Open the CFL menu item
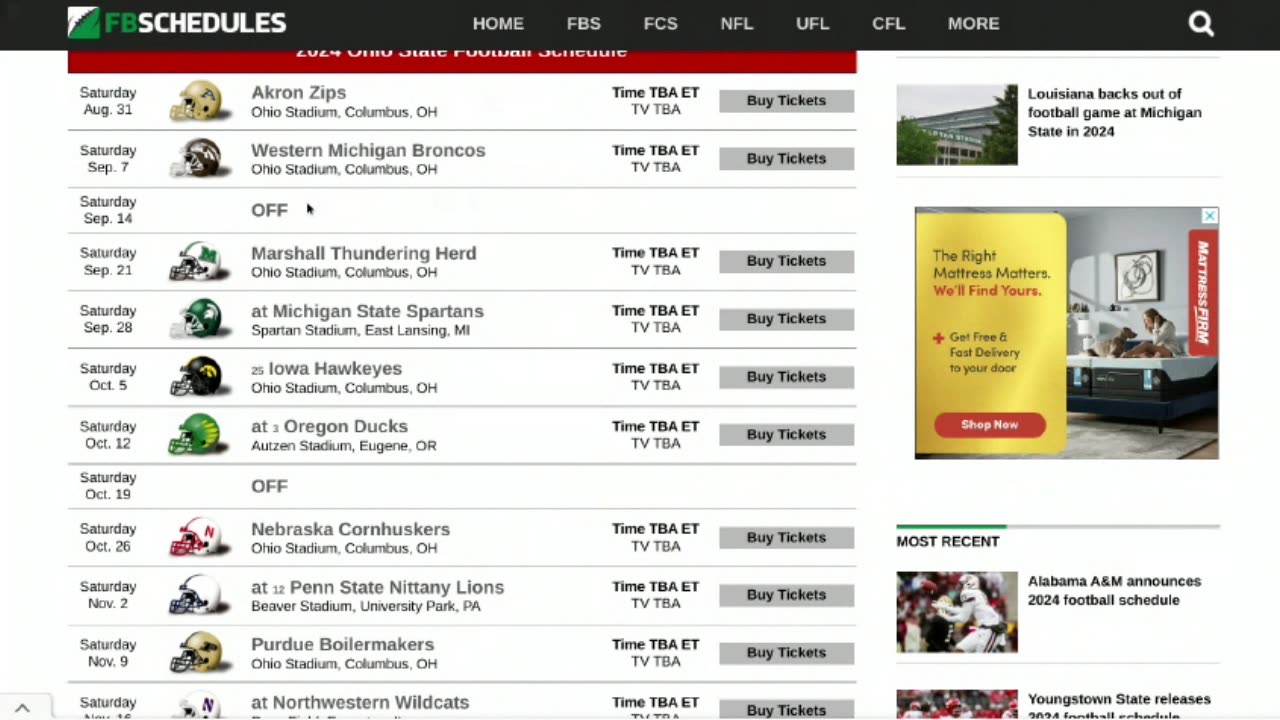This screenshot has height=720, width=1280. (888, 24)
